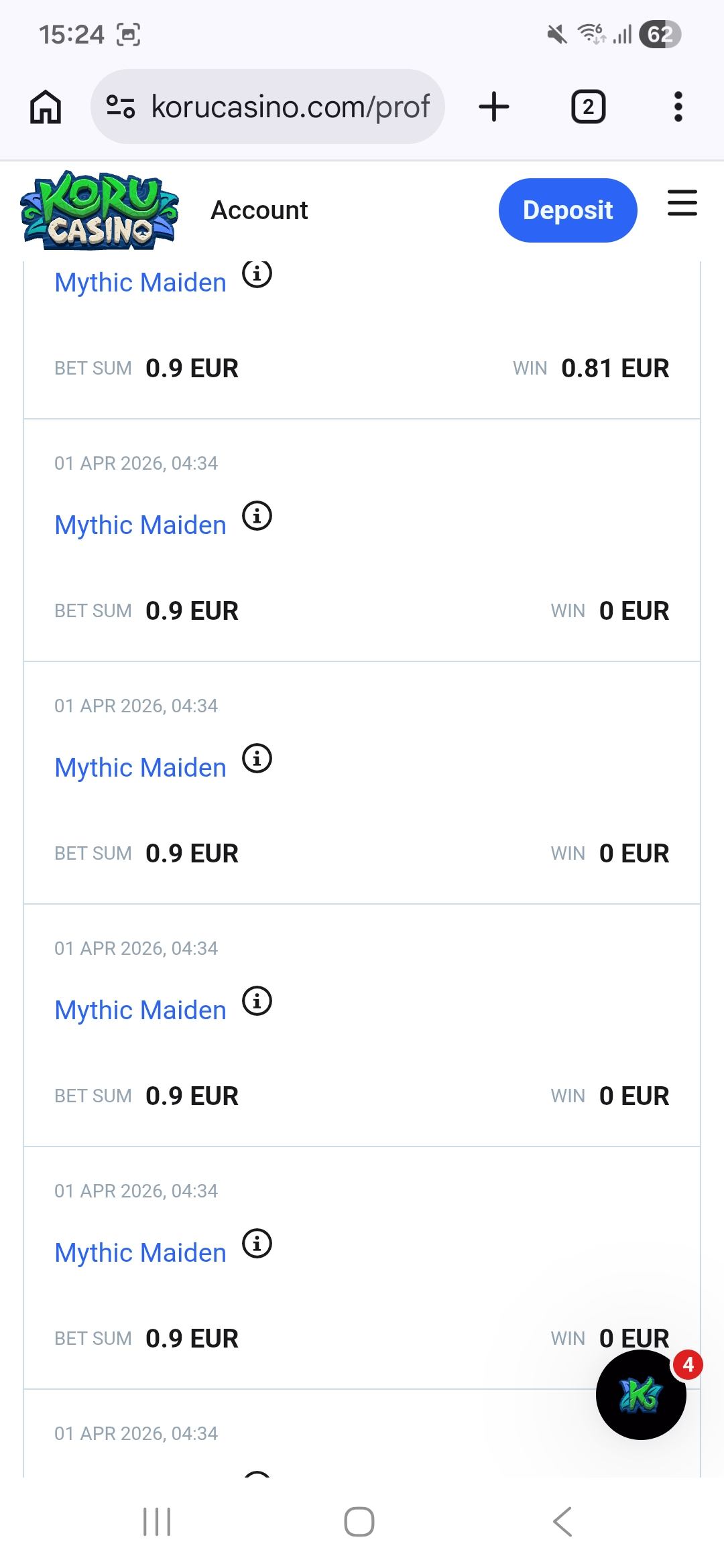Open the browser three-dot menu
This screenshot has width=724, height=1568.
678,107
